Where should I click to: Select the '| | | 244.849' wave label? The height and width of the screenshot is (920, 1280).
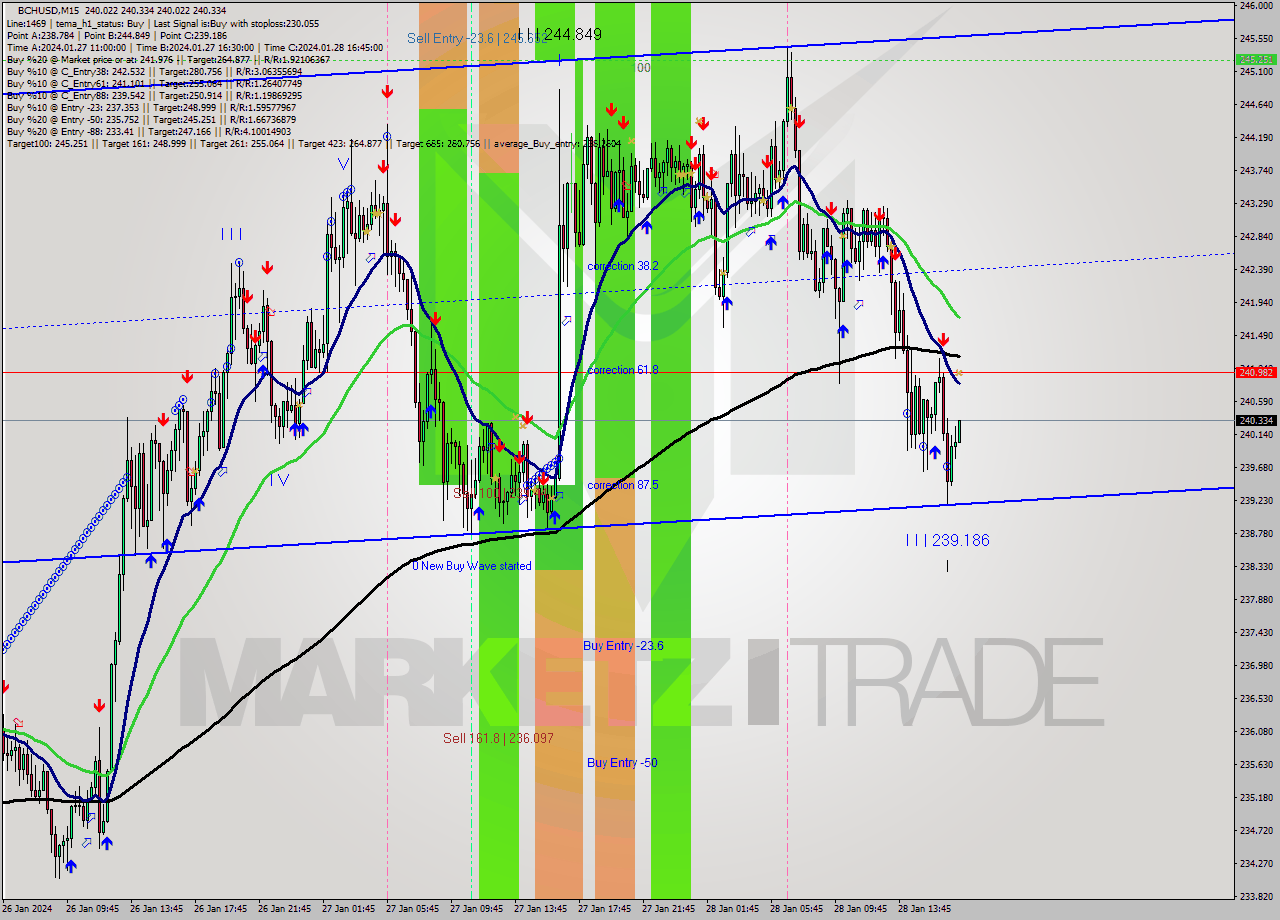coord(560,34)
